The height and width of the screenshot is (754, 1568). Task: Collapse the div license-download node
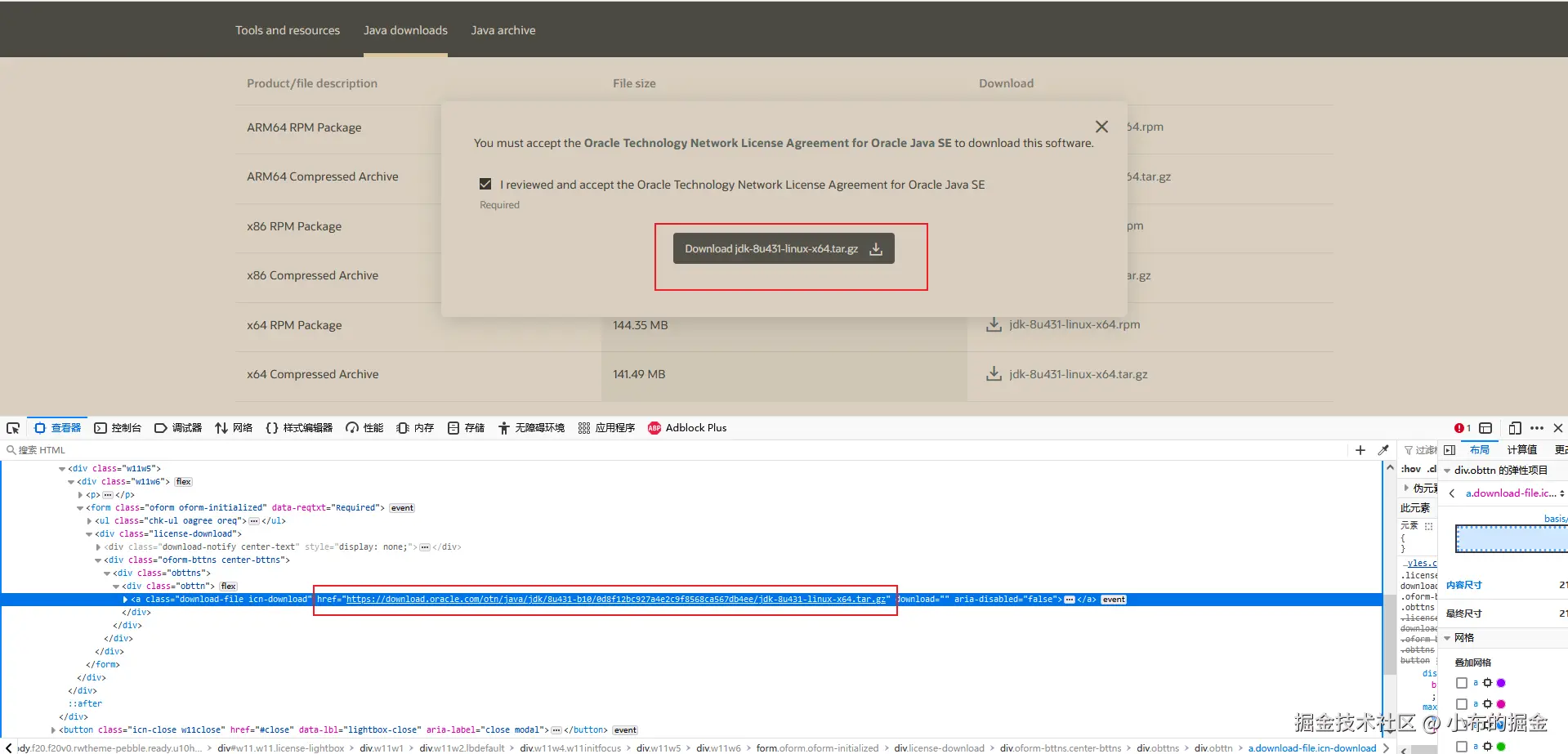tap(89, 534)
